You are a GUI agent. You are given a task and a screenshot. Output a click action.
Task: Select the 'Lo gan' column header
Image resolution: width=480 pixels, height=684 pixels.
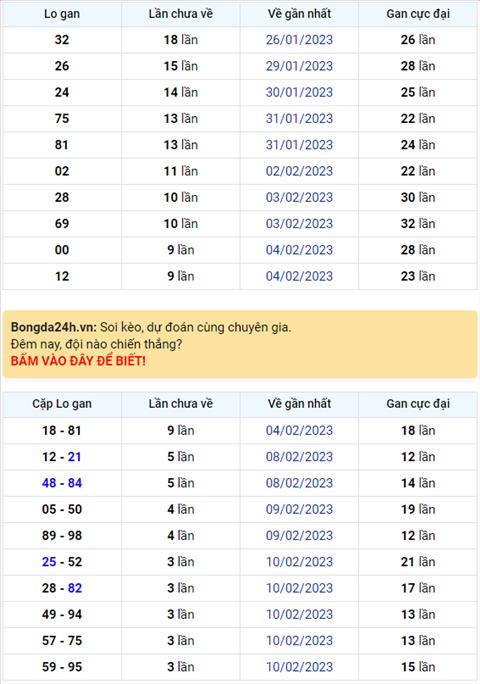pyautogui.click(x=62, y=14)
